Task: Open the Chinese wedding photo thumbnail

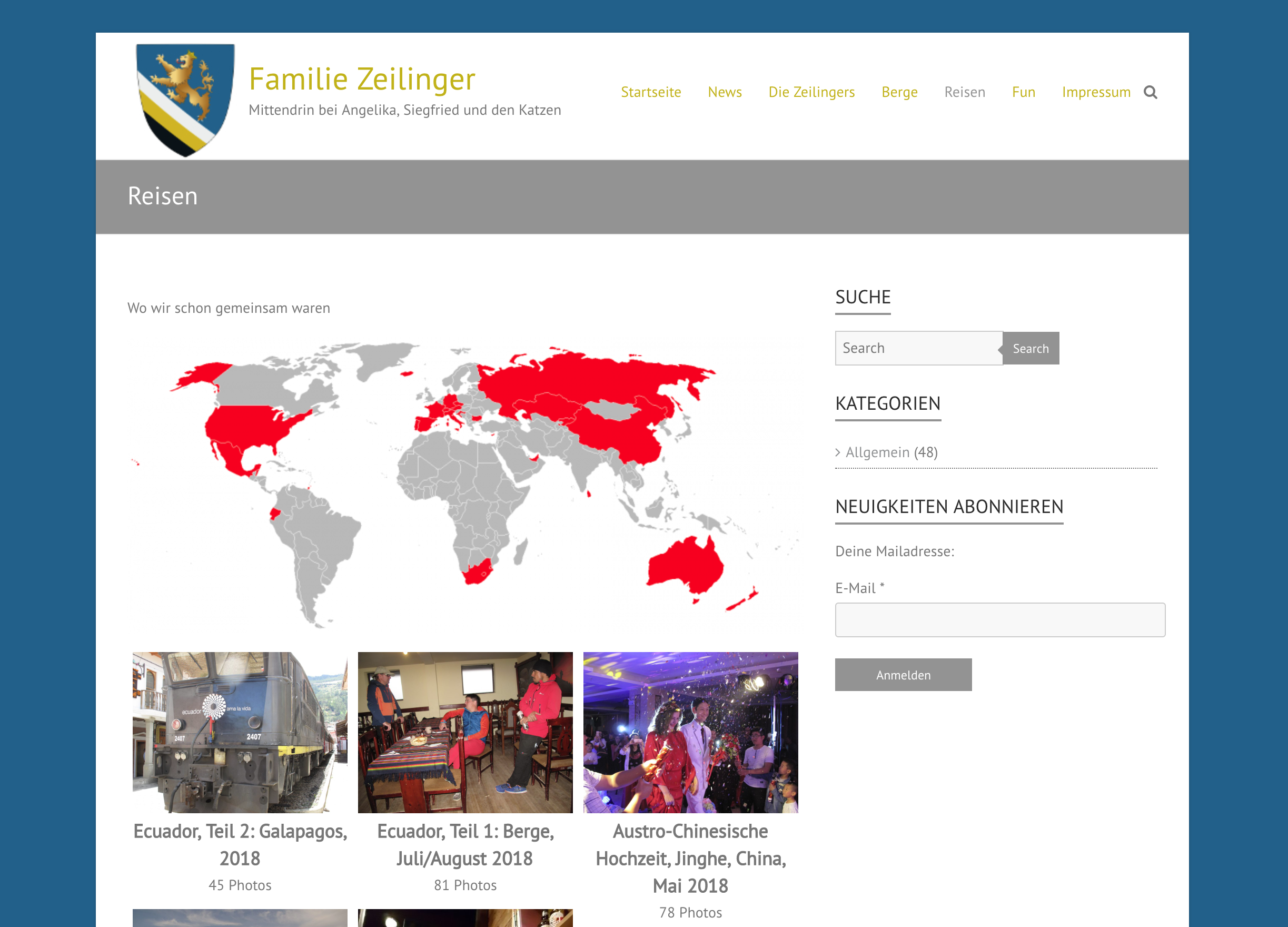Action: [690, 732]
